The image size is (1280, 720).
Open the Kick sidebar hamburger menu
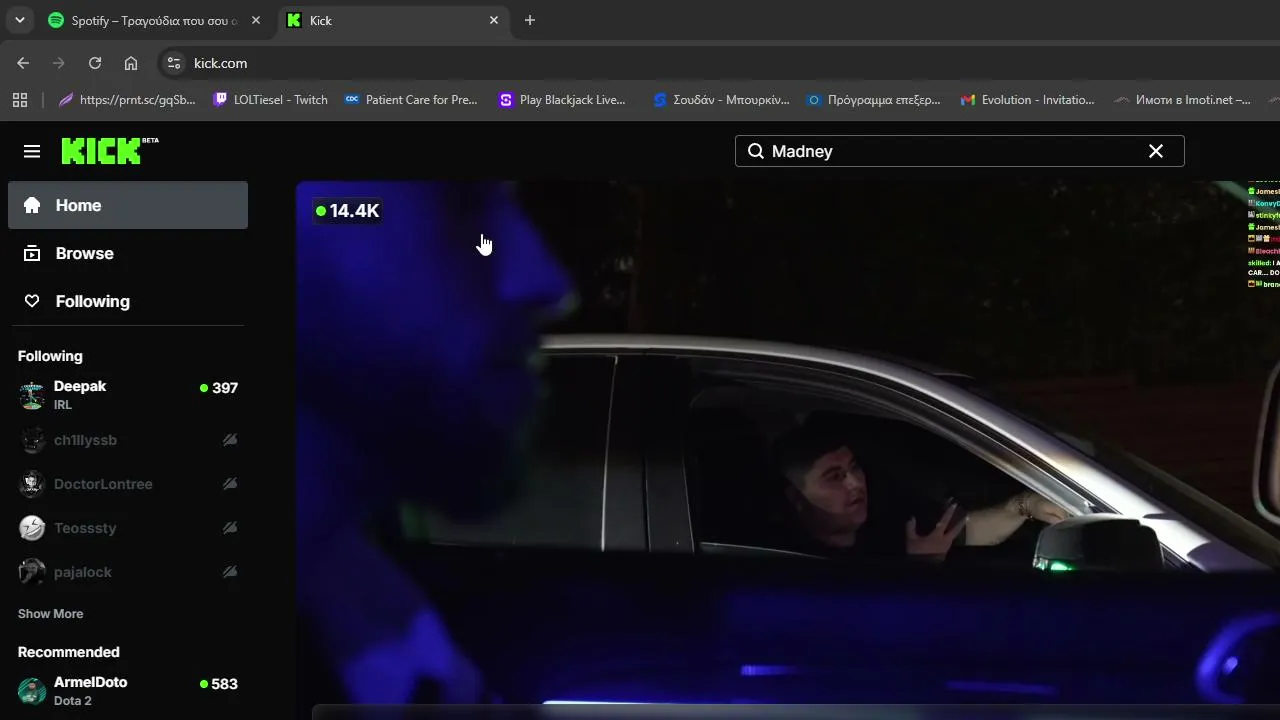point(32,151)
